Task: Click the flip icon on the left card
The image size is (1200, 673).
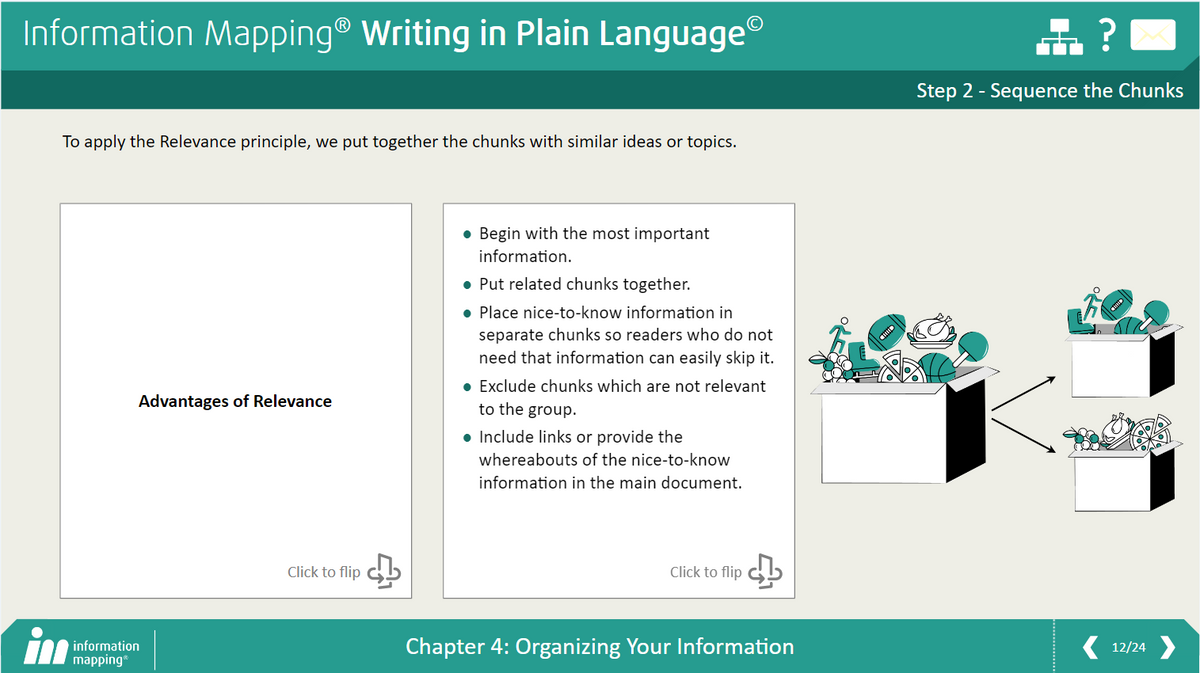Action: click(x=384, y=570)
